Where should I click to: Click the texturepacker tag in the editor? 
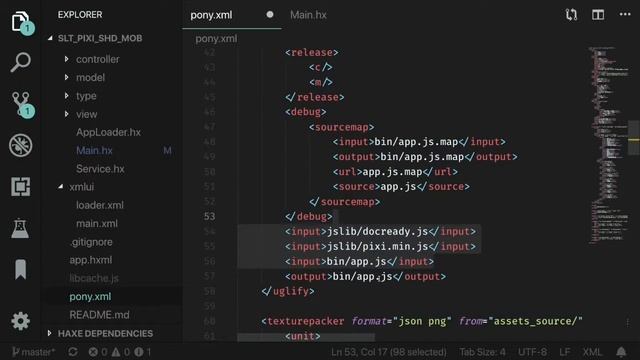coord(305,321)
